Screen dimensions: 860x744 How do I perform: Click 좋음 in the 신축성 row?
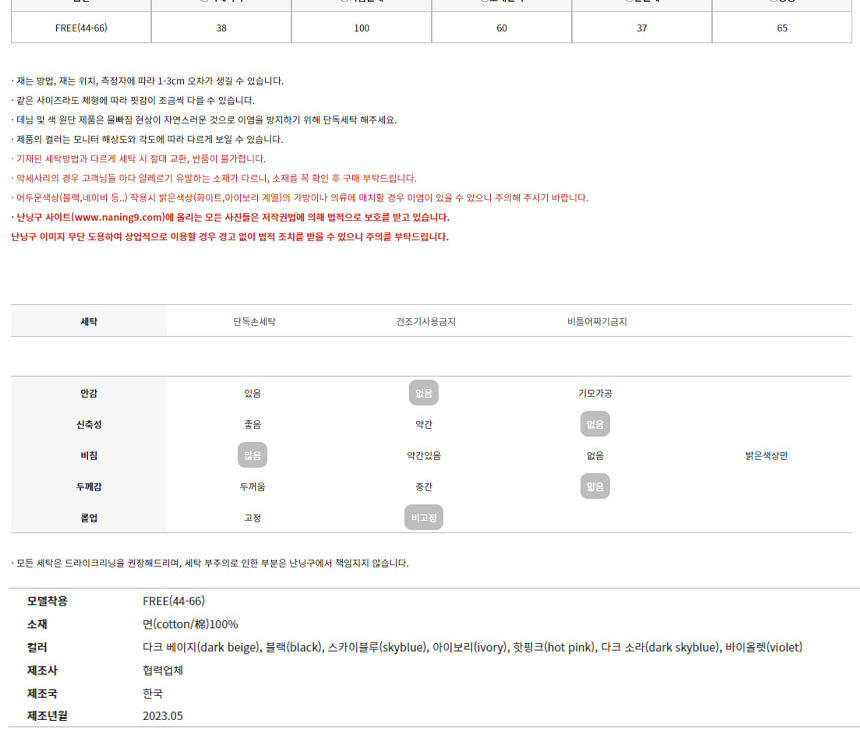[252, 425]
